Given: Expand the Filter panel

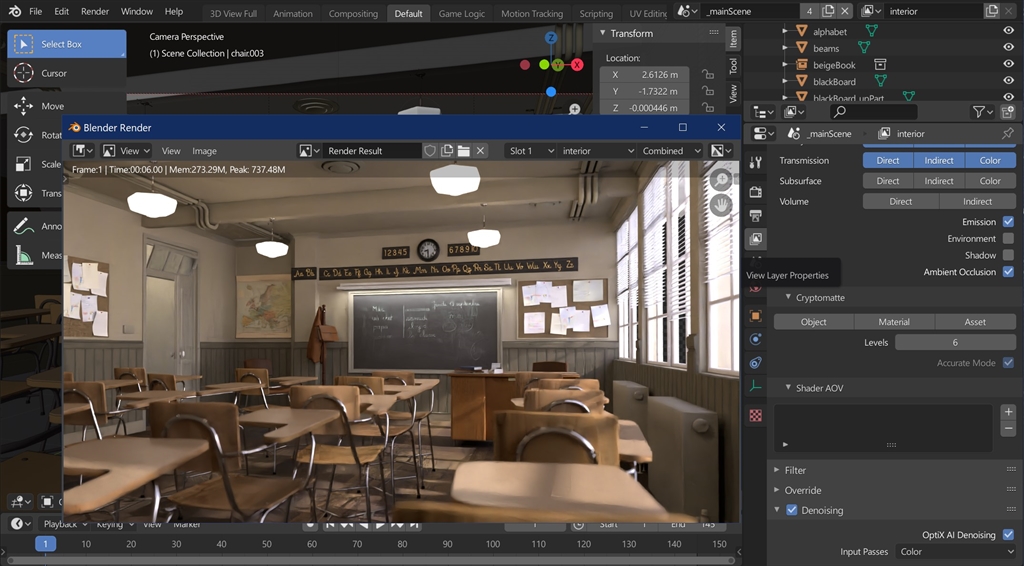Looking at the screenshot, I should (796, 470).
